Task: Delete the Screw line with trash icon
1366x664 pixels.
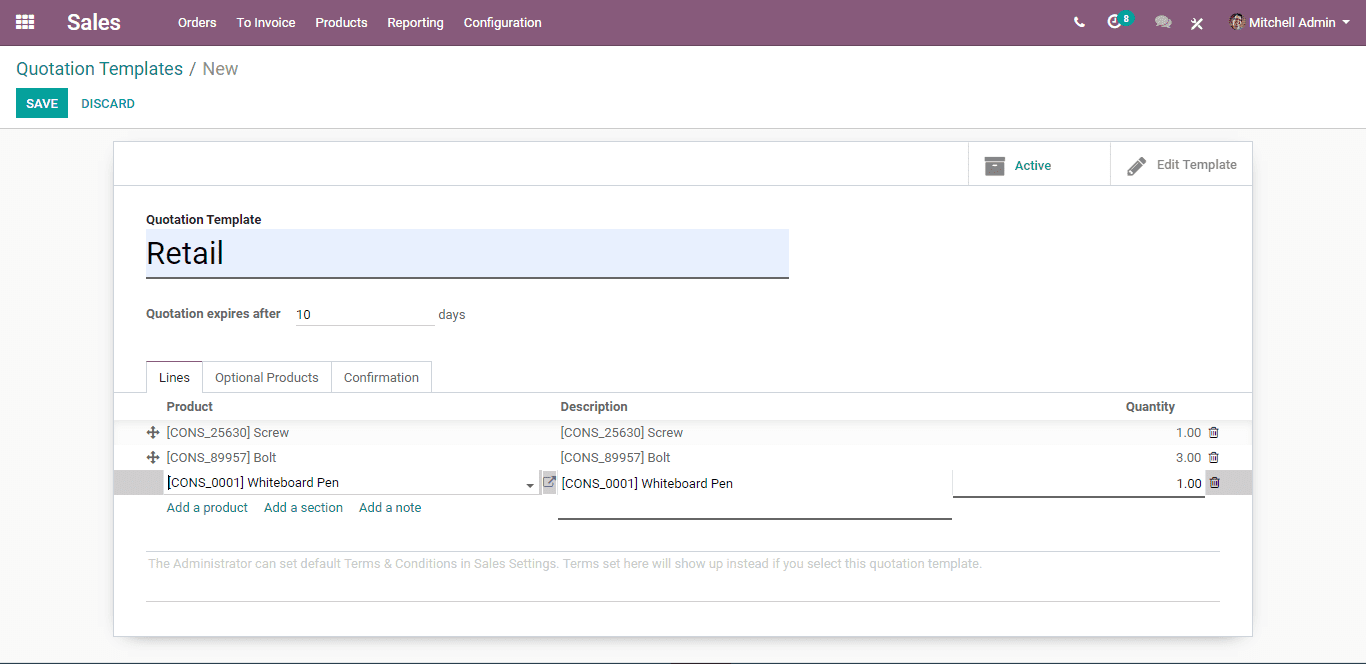Action: pos(1214,432)
